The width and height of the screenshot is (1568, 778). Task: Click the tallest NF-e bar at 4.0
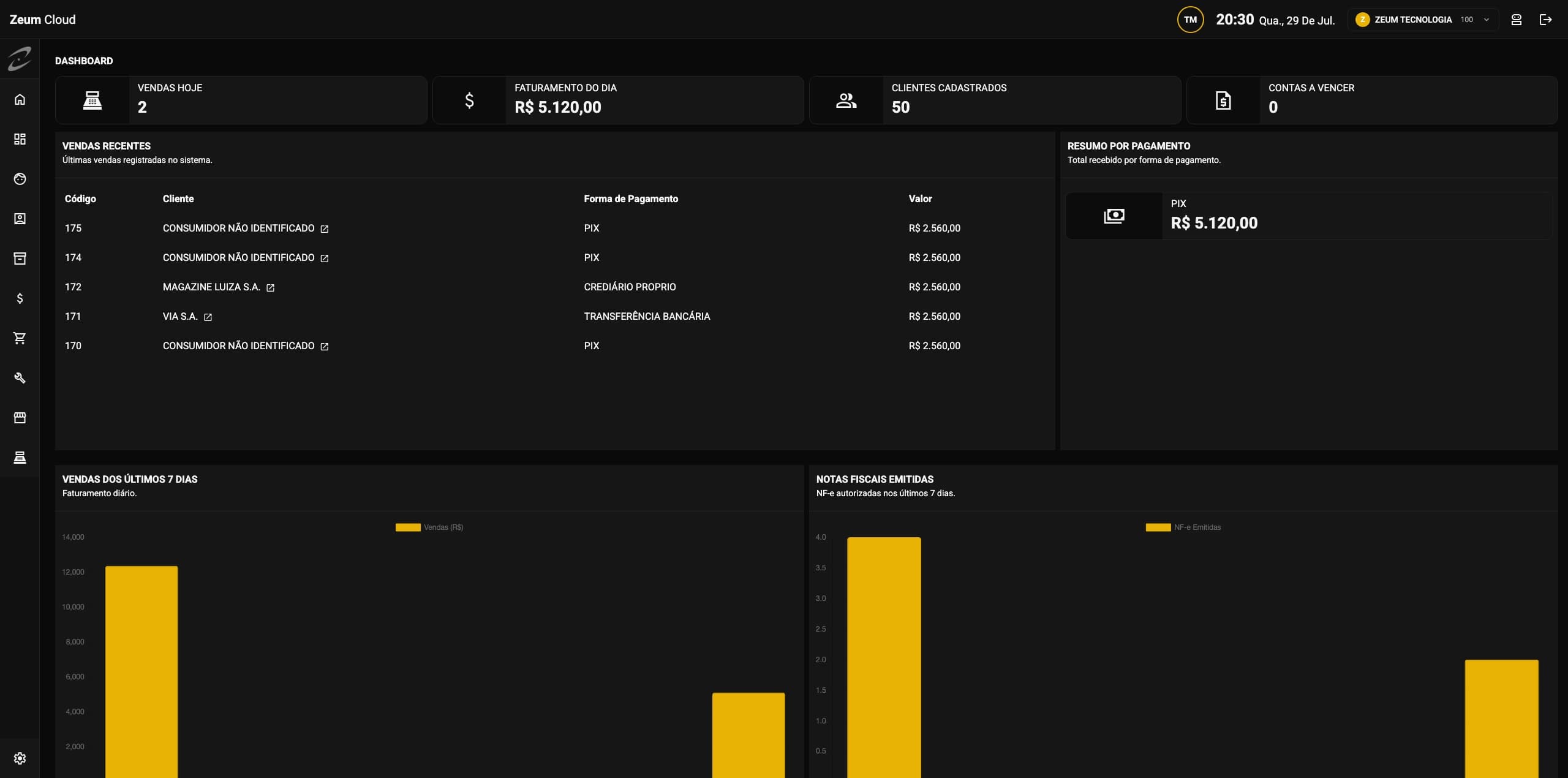click(x=884, y=657)
